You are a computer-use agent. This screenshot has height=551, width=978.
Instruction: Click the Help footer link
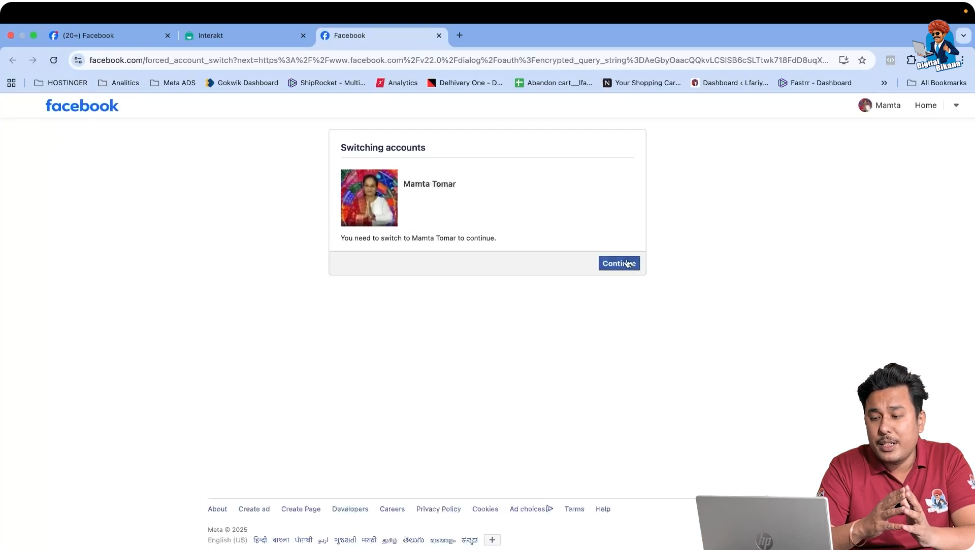click(x=603, y=509)
